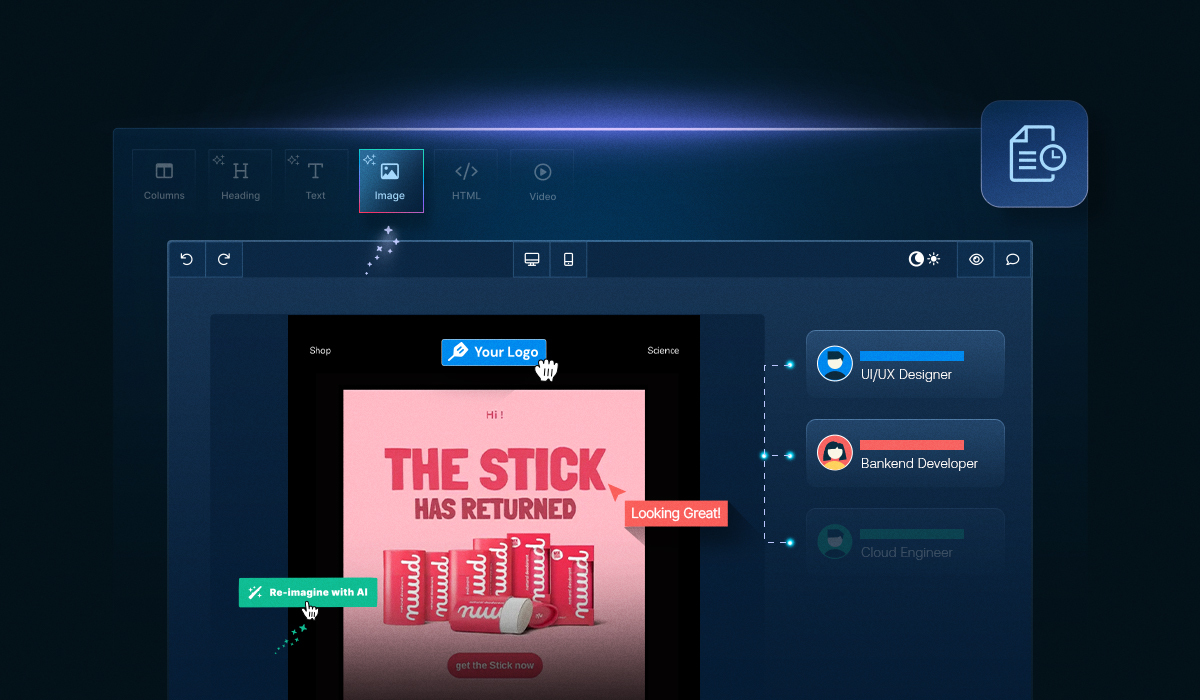Switch to mobile preview mode

pyautogui.click(x=567, y=259)
